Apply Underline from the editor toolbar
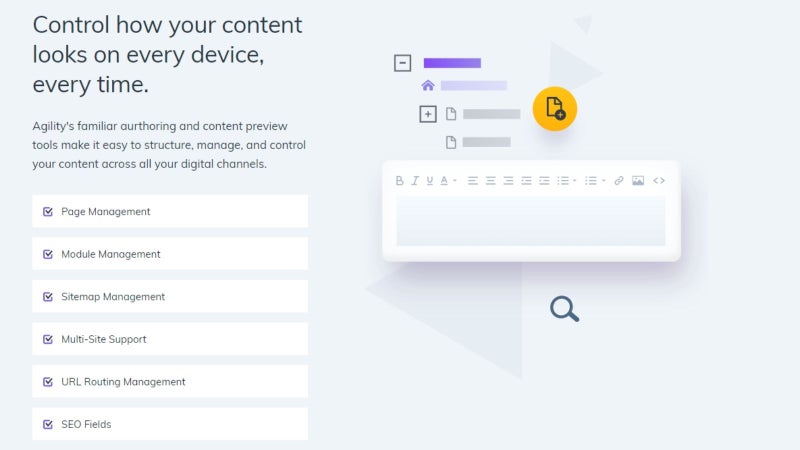The width and height of the screenshot is (800, 450). [x=430, y=181]
